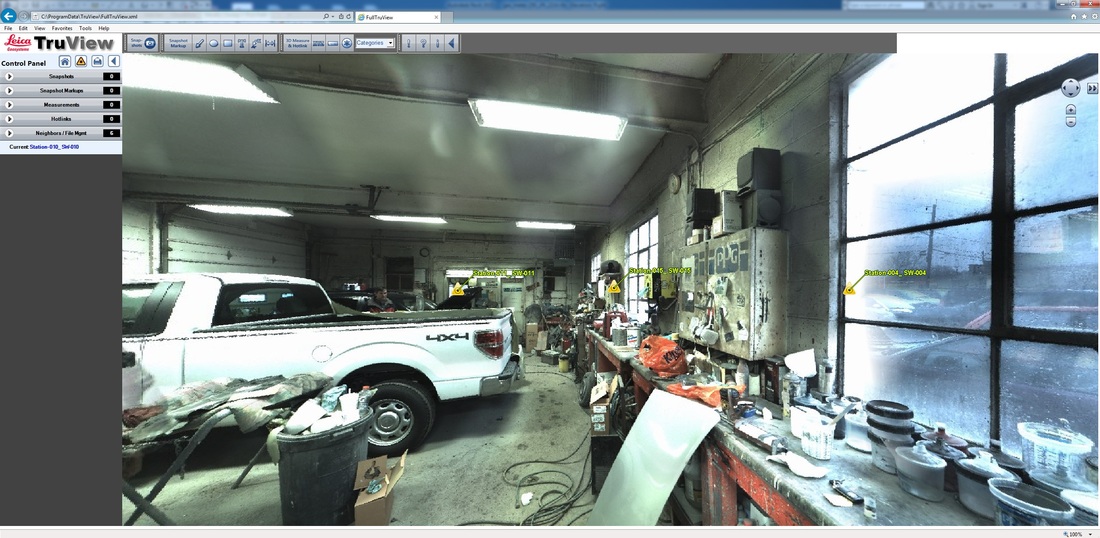This screenshot has width=1100, height=538.
Task: Open the Favorites menu
Action: tap(62, 28)
